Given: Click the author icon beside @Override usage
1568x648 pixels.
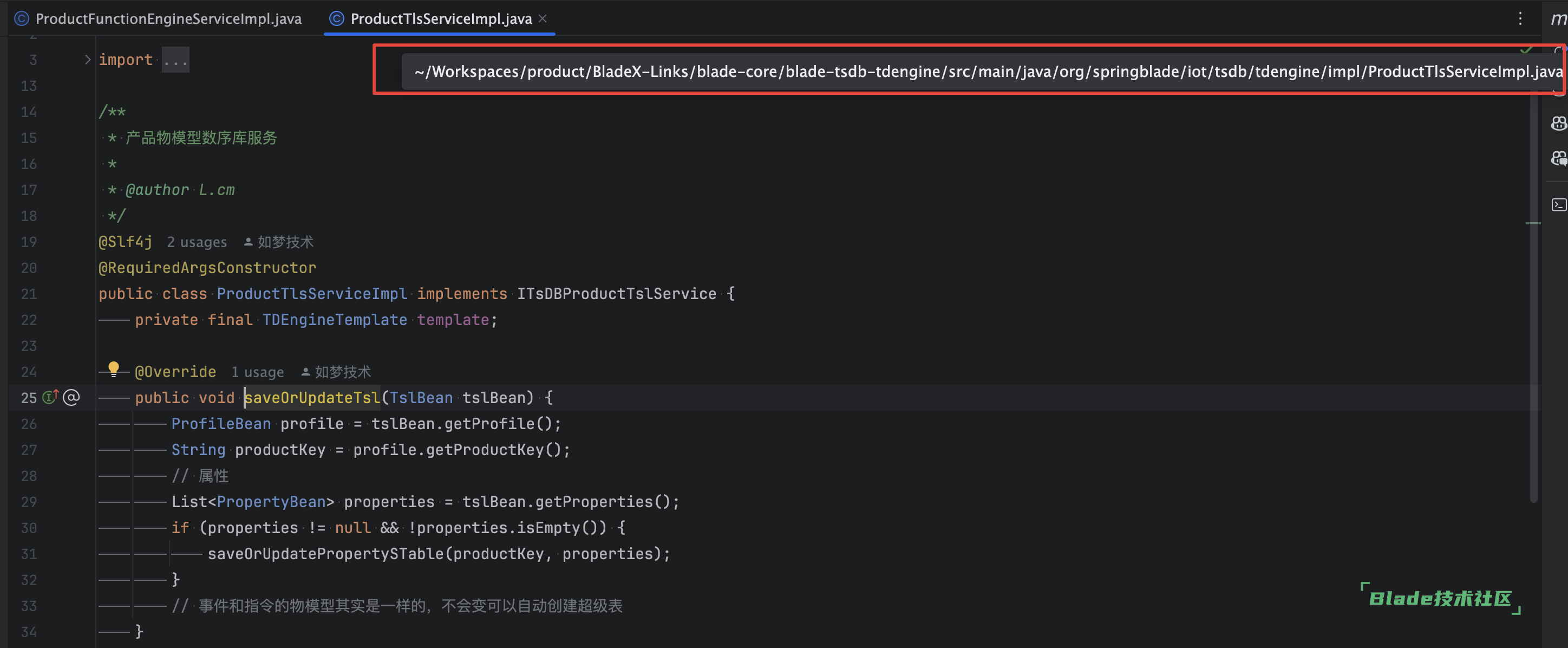Looking at the screenshot, I should coord(305,372).
